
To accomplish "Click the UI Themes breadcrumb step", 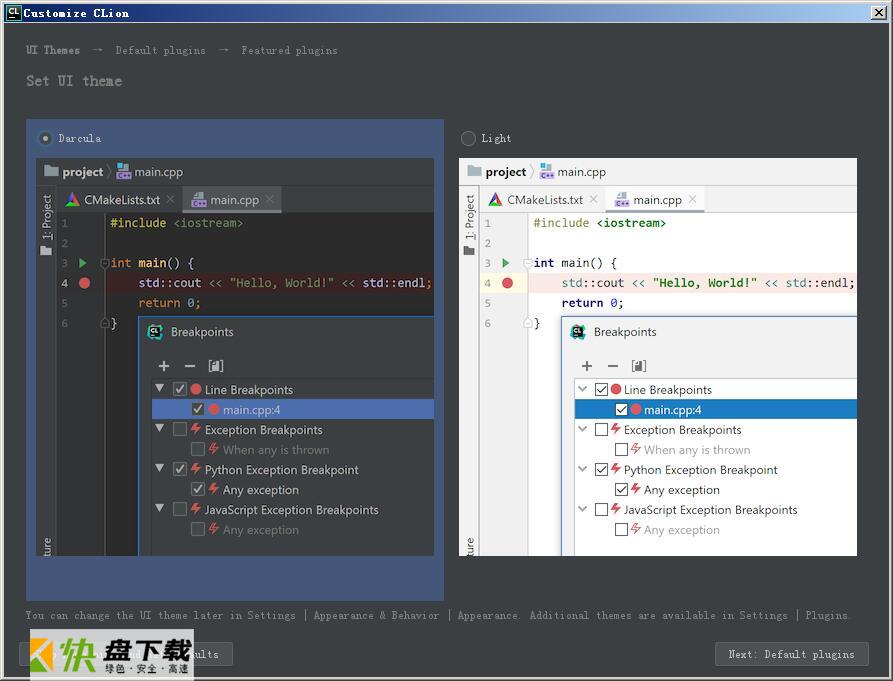I will tap(53, 50).
